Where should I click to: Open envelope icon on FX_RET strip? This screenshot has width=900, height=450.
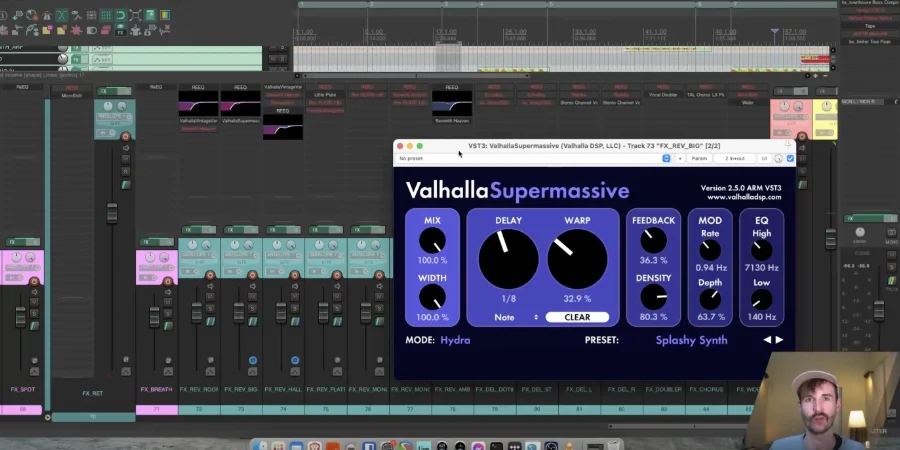(126, 371)
